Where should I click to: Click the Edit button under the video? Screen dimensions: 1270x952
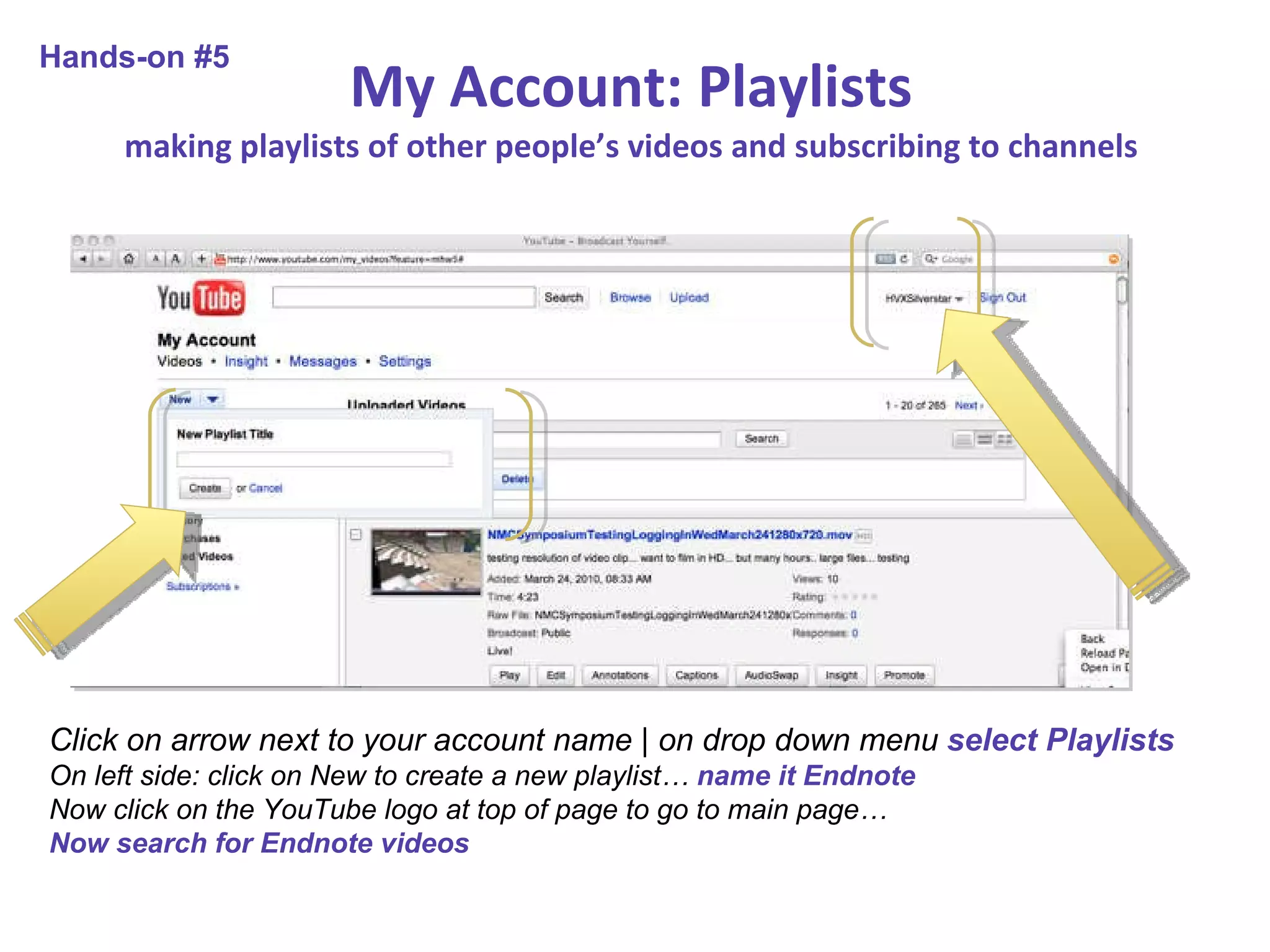556,676
